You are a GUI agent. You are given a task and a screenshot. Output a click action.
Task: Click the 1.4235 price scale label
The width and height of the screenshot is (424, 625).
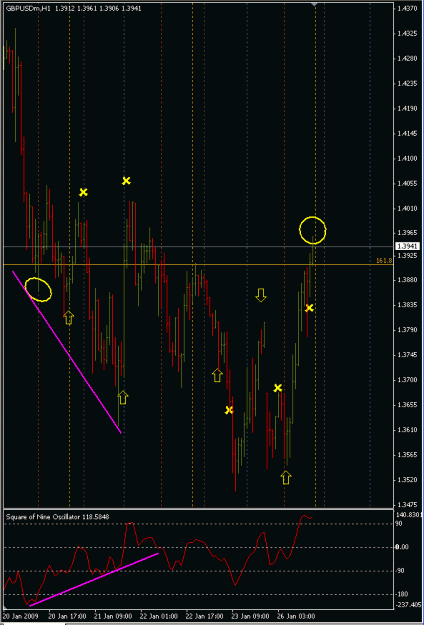tap(406, 83)
